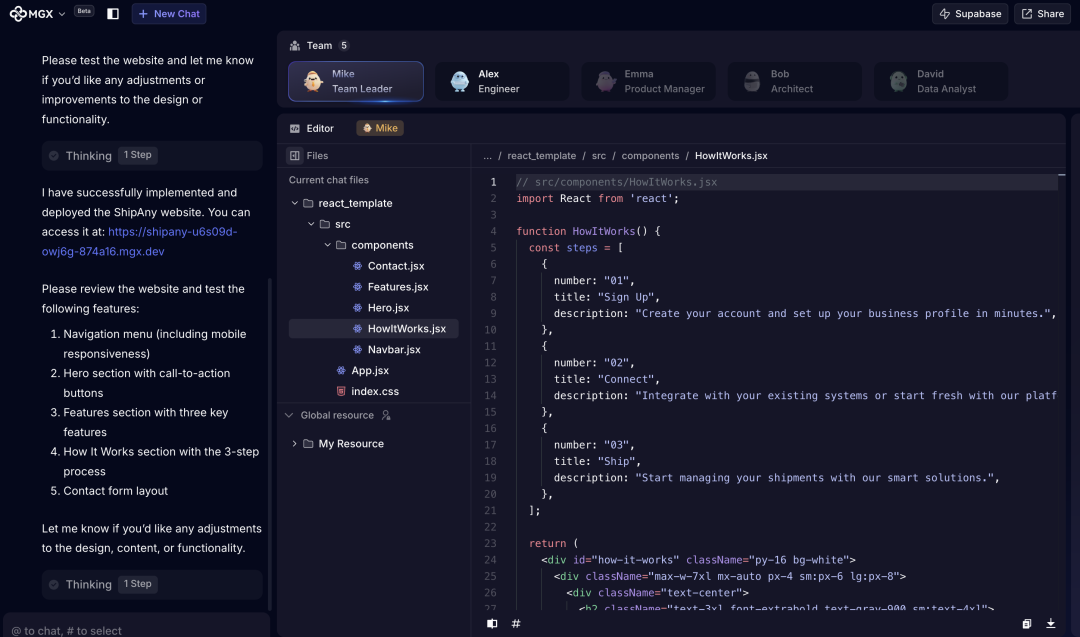Image resolution: width=1080 pixels, height=637 pixels.
Task: Select Alex the Engineer avatar card
Action: pyautogui.click(x=501, y=82)
